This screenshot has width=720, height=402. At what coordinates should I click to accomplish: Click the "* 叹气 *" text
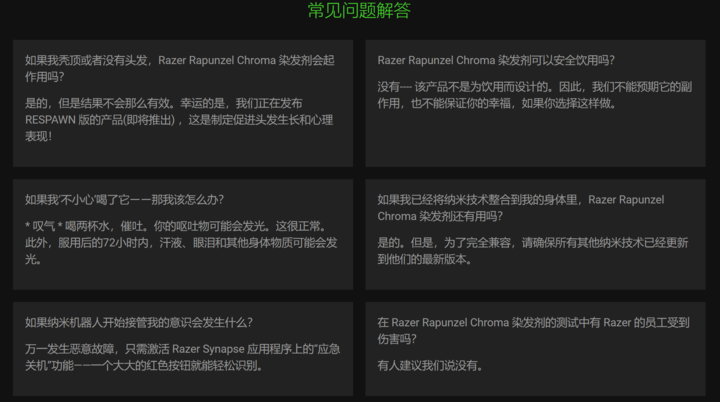tap(47, 226)
